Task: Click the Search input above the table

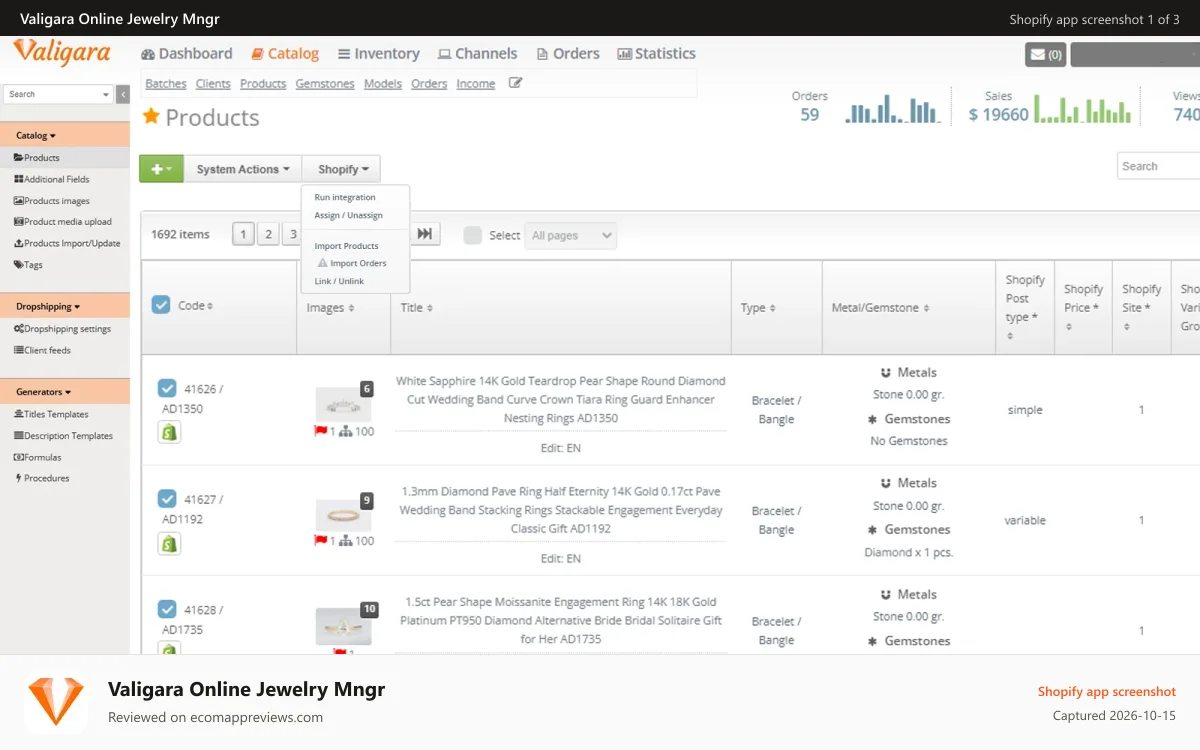Action: pyautogui.click(x=1158, y=166)
